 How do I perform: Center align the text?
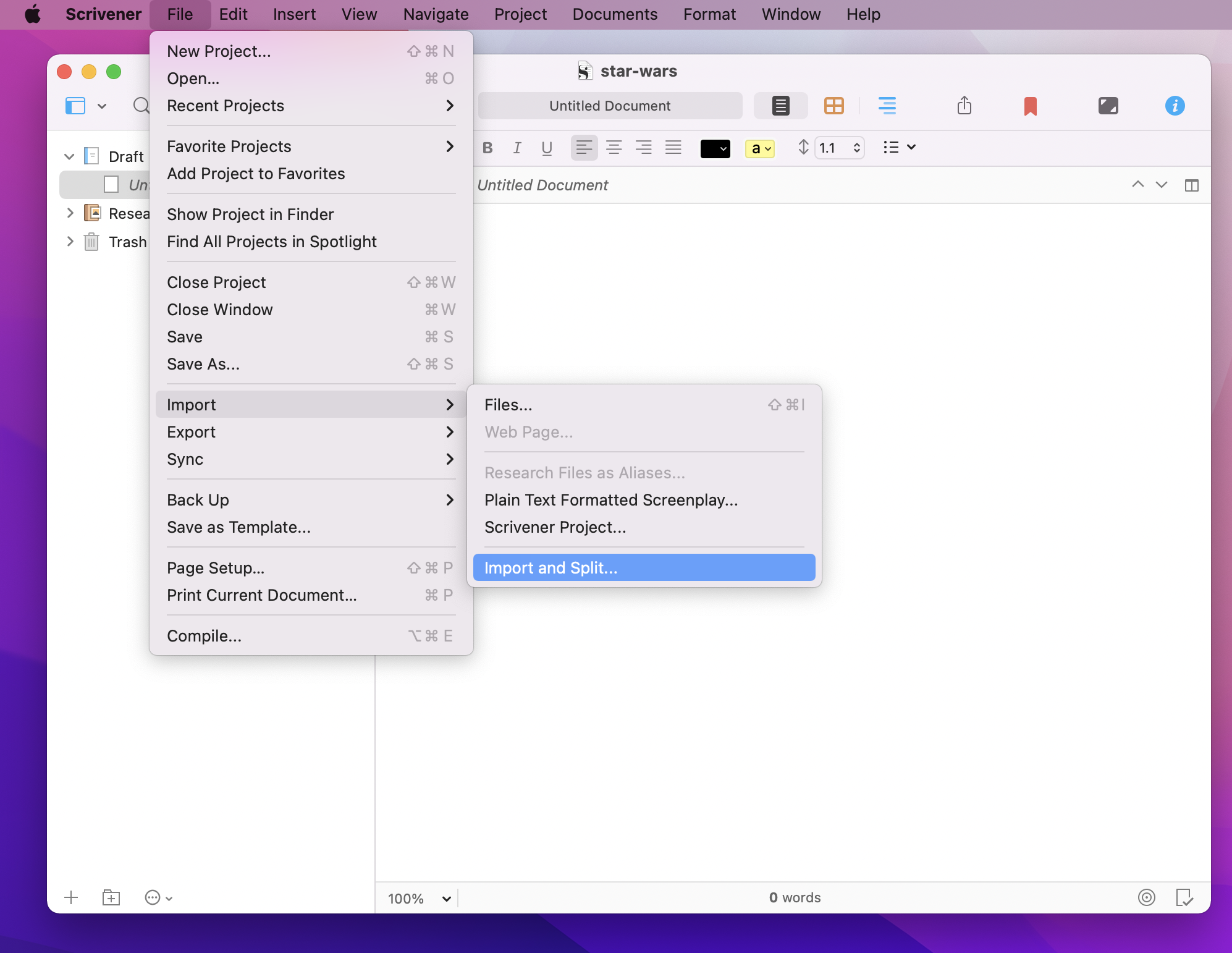(x=614, y=148)
